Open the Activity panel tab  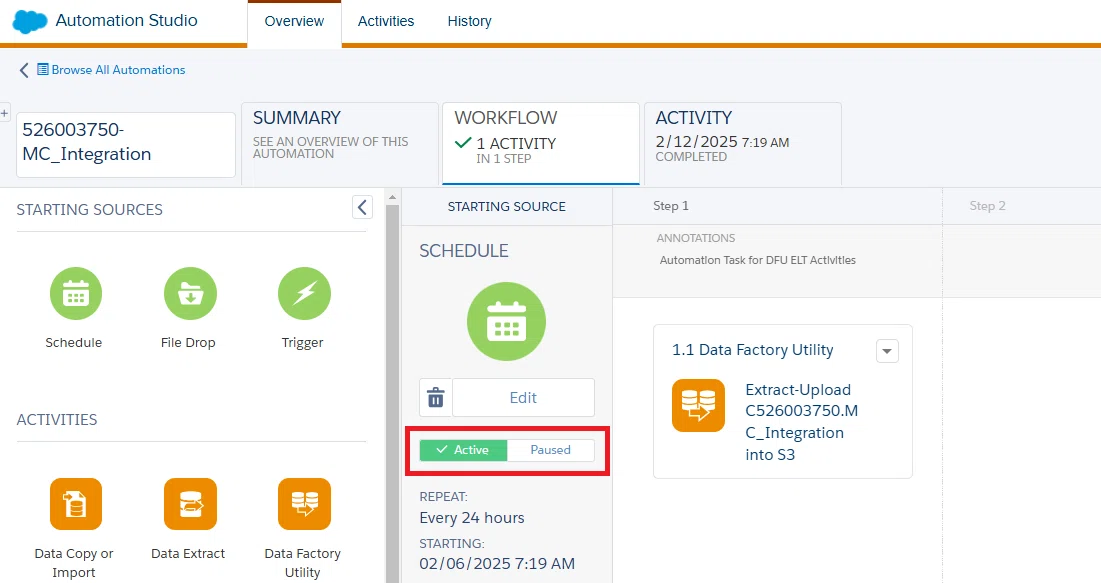tap(743, 143)
